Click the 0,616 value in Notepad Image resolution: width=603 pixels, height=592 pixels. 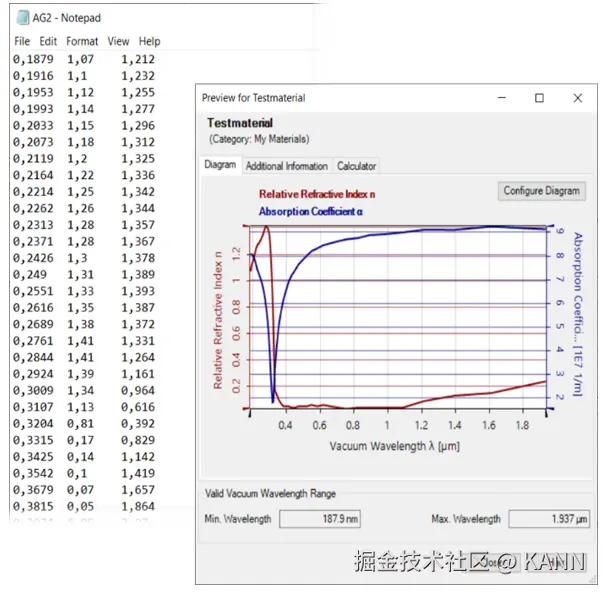pyautogui.click(x=138, y=407)
